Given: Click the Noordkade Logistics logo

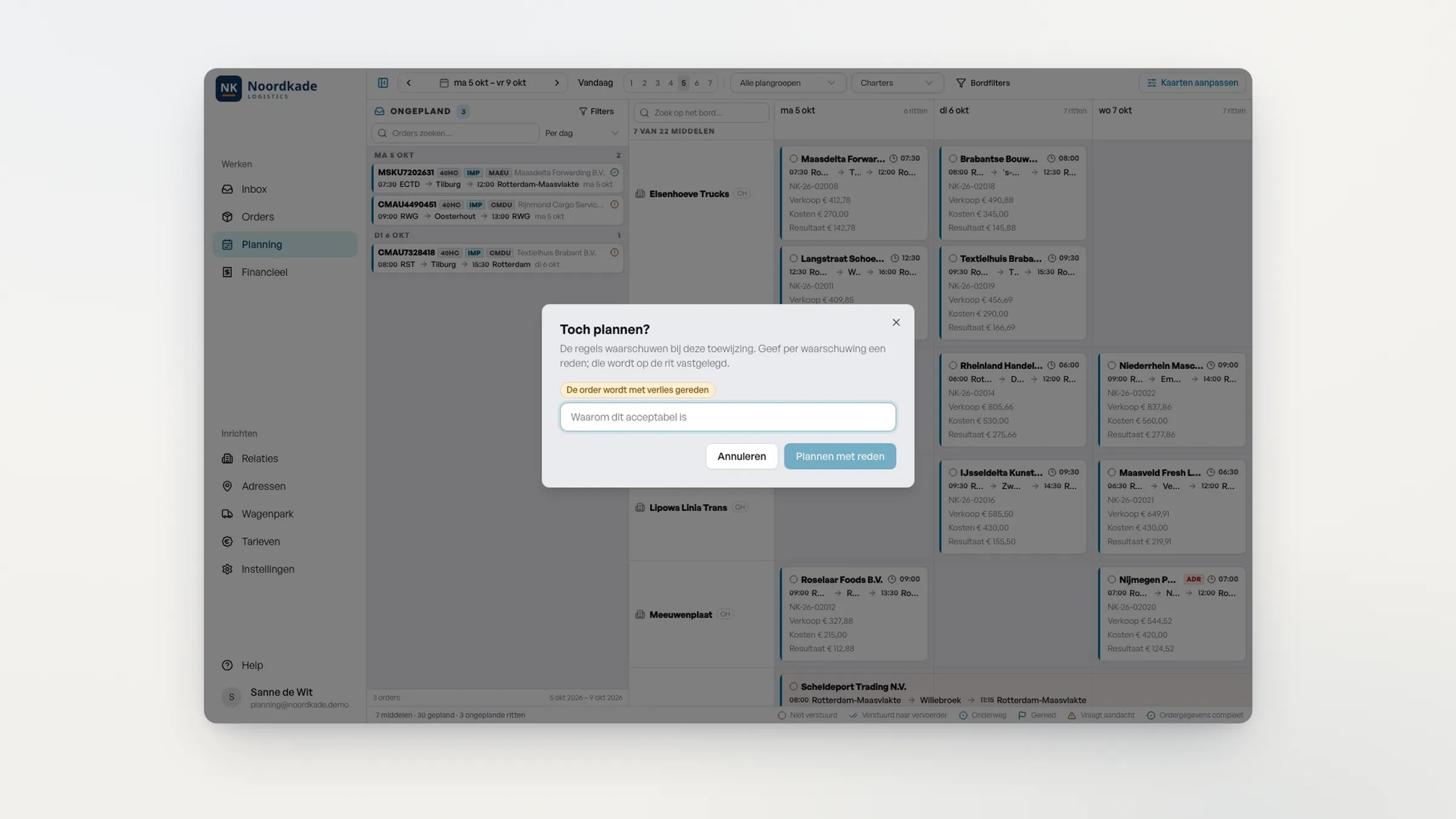Looking at the screenshot, I should pos(266,89).
